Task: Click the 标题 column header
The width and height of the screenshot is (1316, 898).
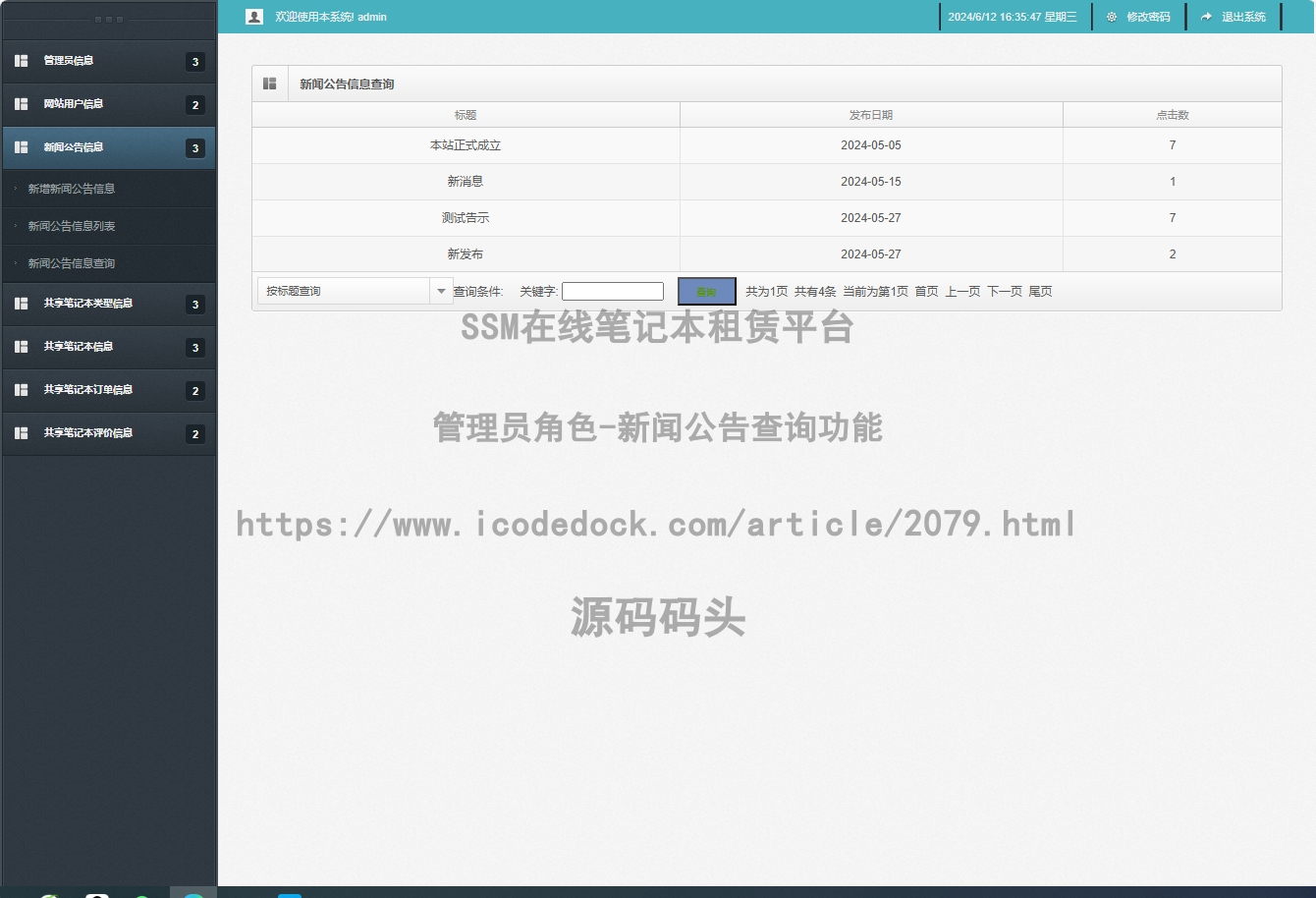Action: tap(466, 115)
